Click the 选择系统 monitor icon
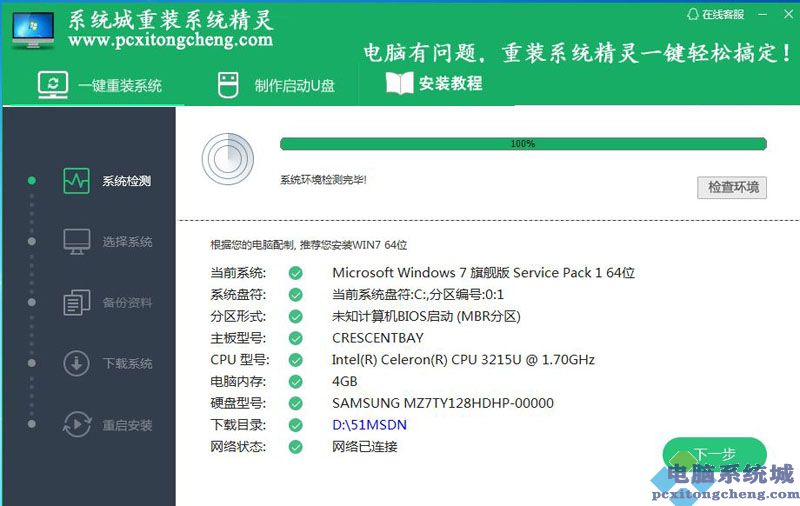This screenshot has height=506, width=800. [x=77, y=242]
